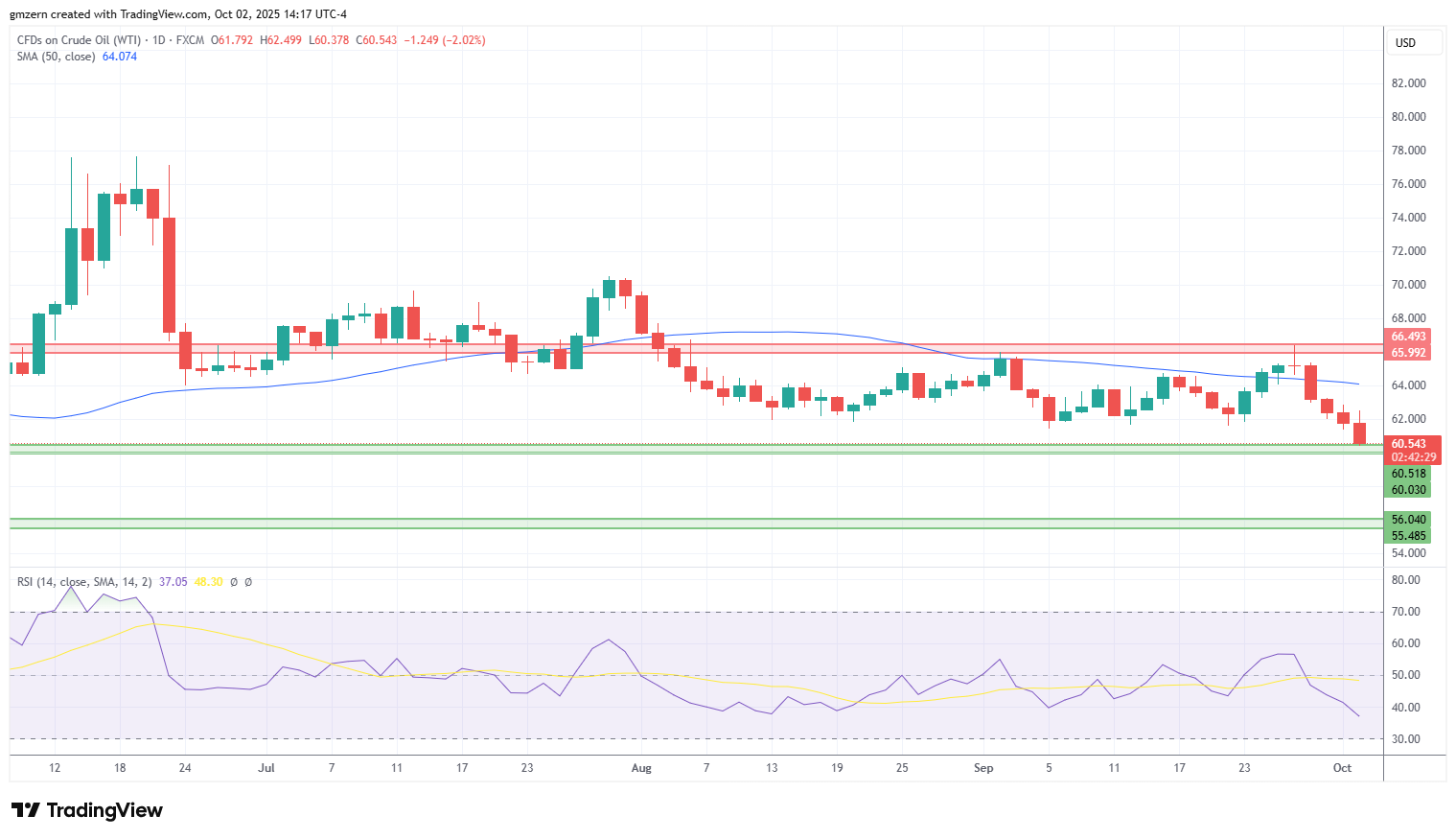The height and width of the screenshot is (839, 1456).
Task: Click the FXCM source label
Action: pyautogui.click(x=190, y=40)
